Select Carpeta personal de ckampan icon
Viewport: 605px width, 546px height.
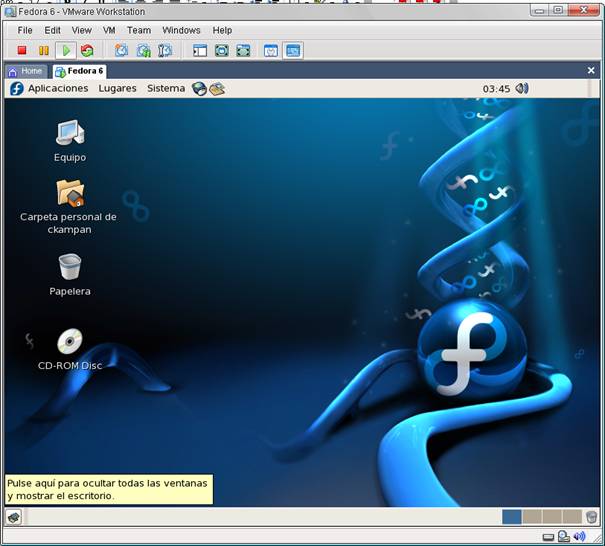tap(68, 207)
